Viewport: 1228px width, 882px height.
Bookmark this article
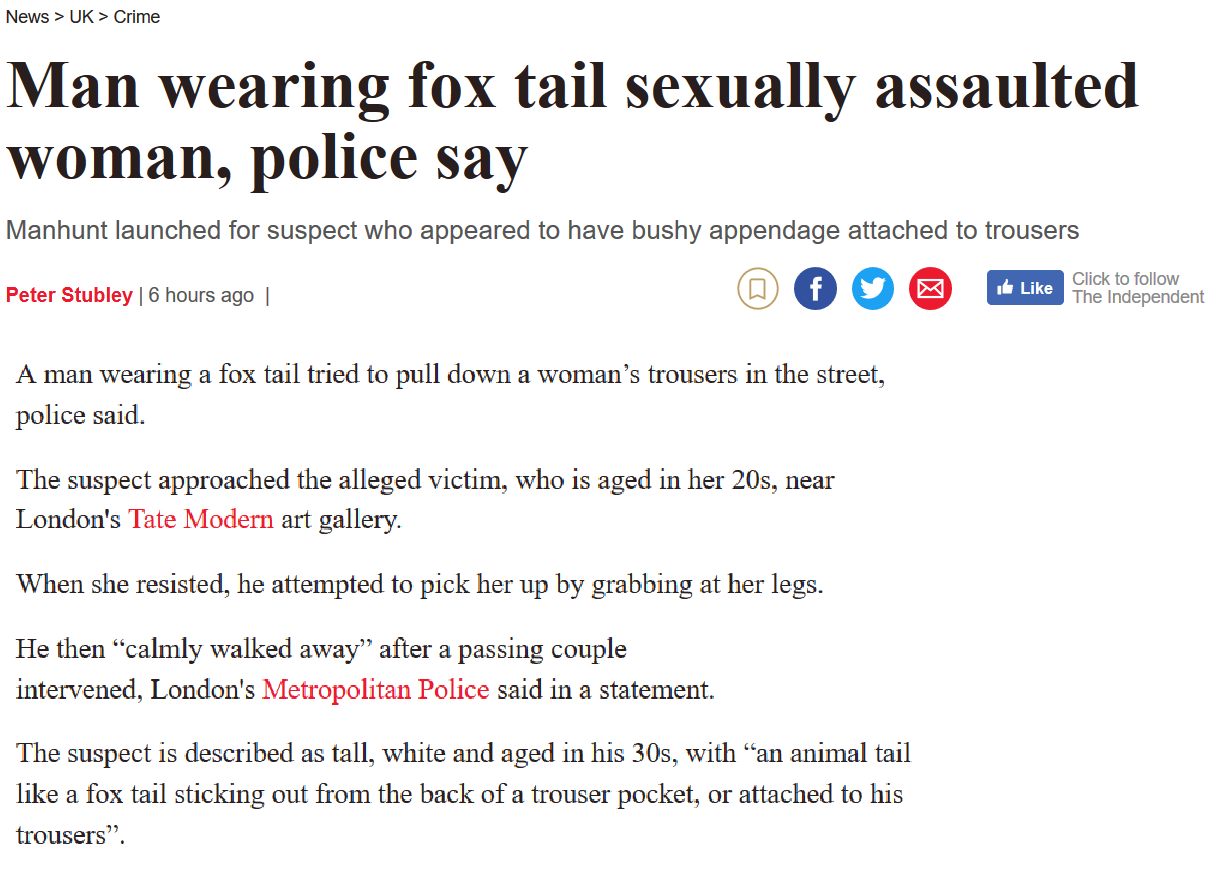pyautogui.click(x=757, y=288)
